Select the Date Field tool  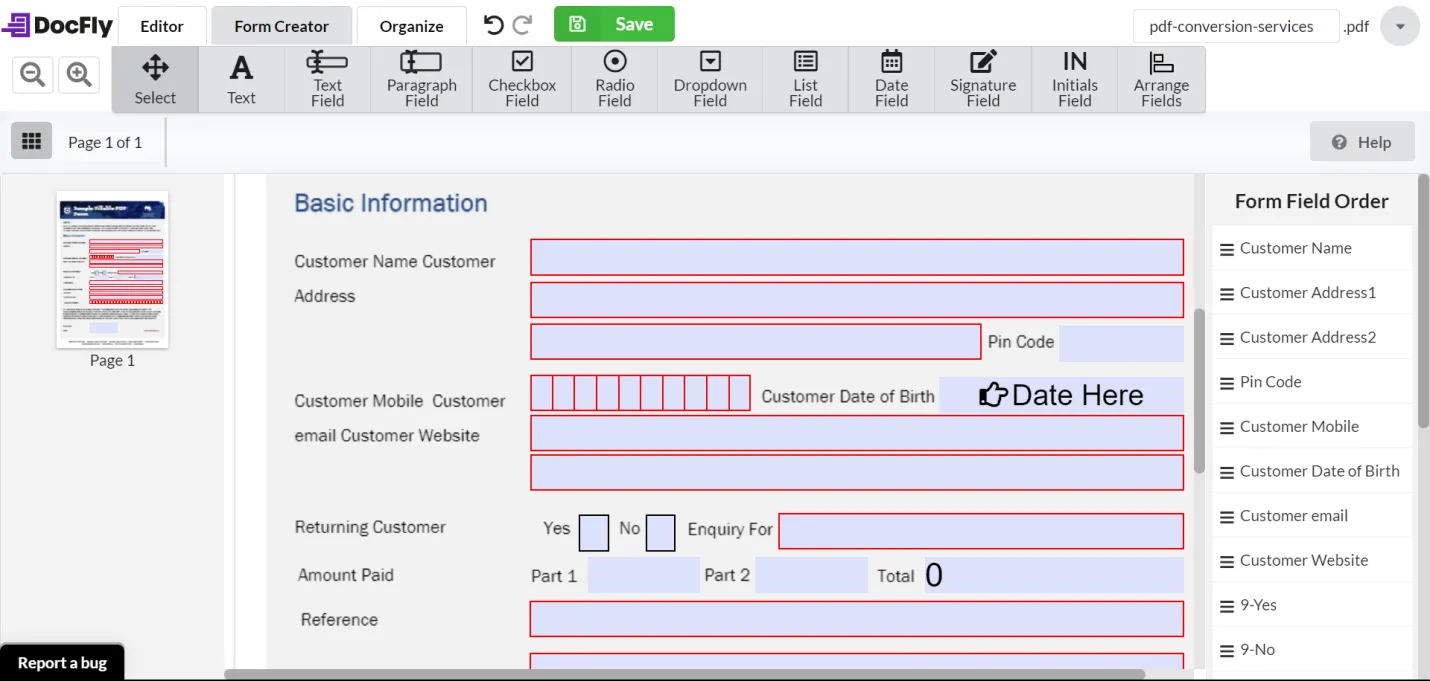coord(890,78)
